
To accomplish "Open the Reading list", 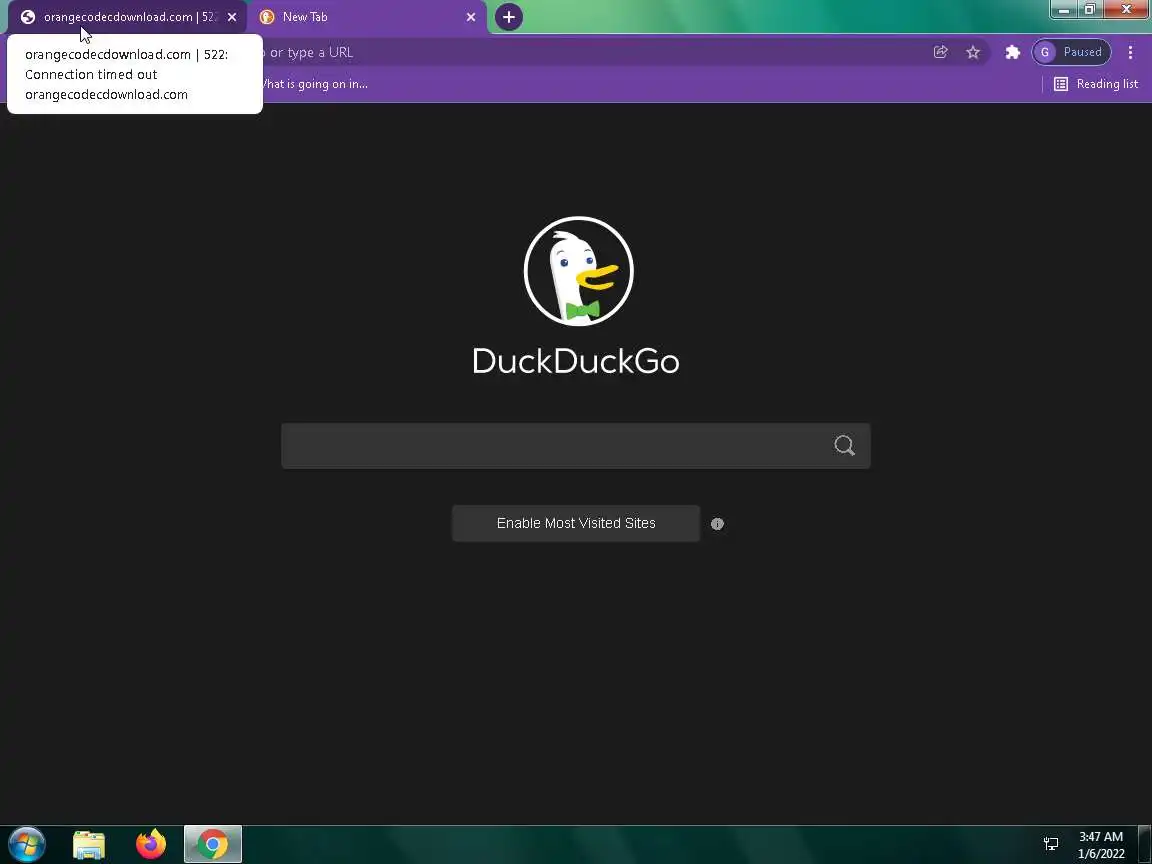I will 1095,84.
